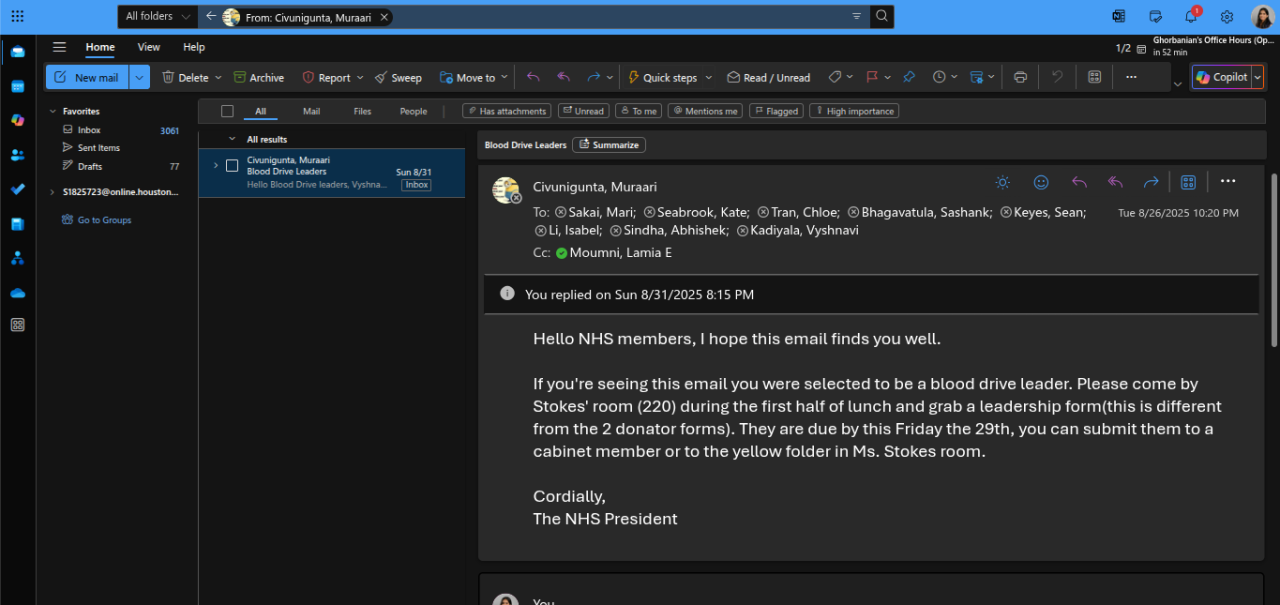Switch message to light background sun icon
Screen dimensions: 1280x605
1003,182
